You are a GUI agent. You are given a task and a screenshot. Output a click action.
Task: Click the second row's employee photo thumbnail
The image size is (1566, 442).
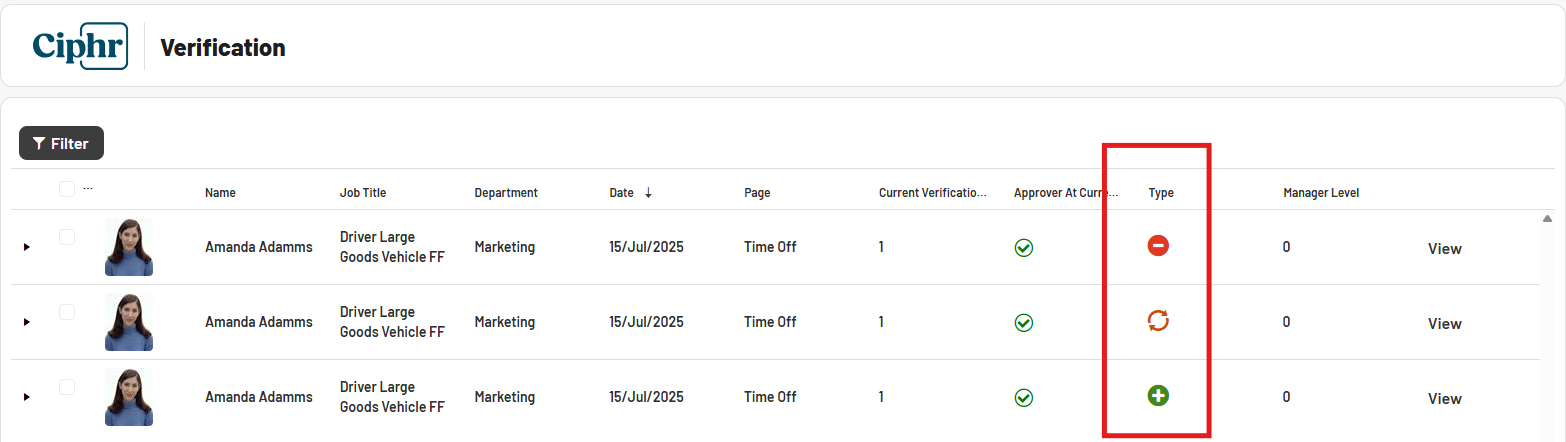pos(129,322)
